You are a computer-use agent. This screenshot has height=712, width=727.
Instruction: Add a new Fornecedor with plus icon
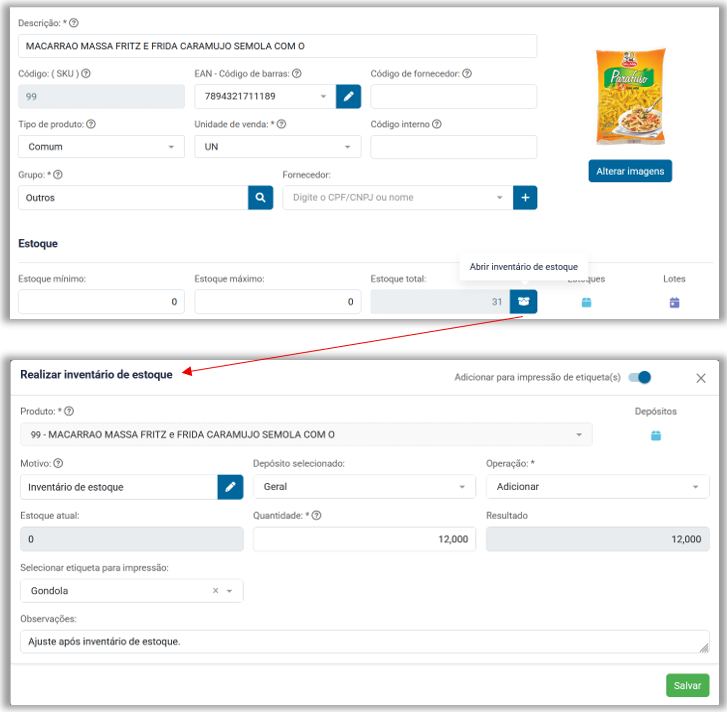point(525,198)
